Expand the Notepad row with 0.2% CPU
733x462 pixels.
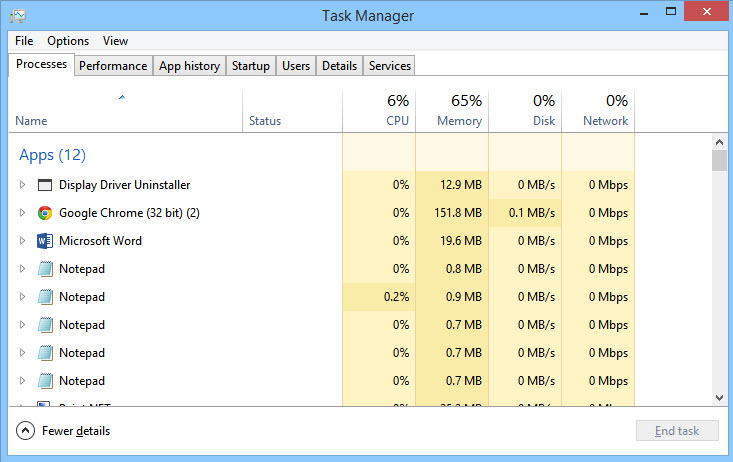(x=22, y=297)
